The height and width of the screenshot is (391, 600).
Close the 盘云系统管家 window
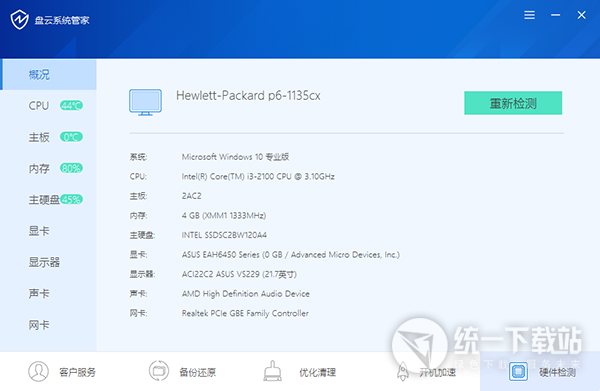pyautogui.click(x=582, y=15)
